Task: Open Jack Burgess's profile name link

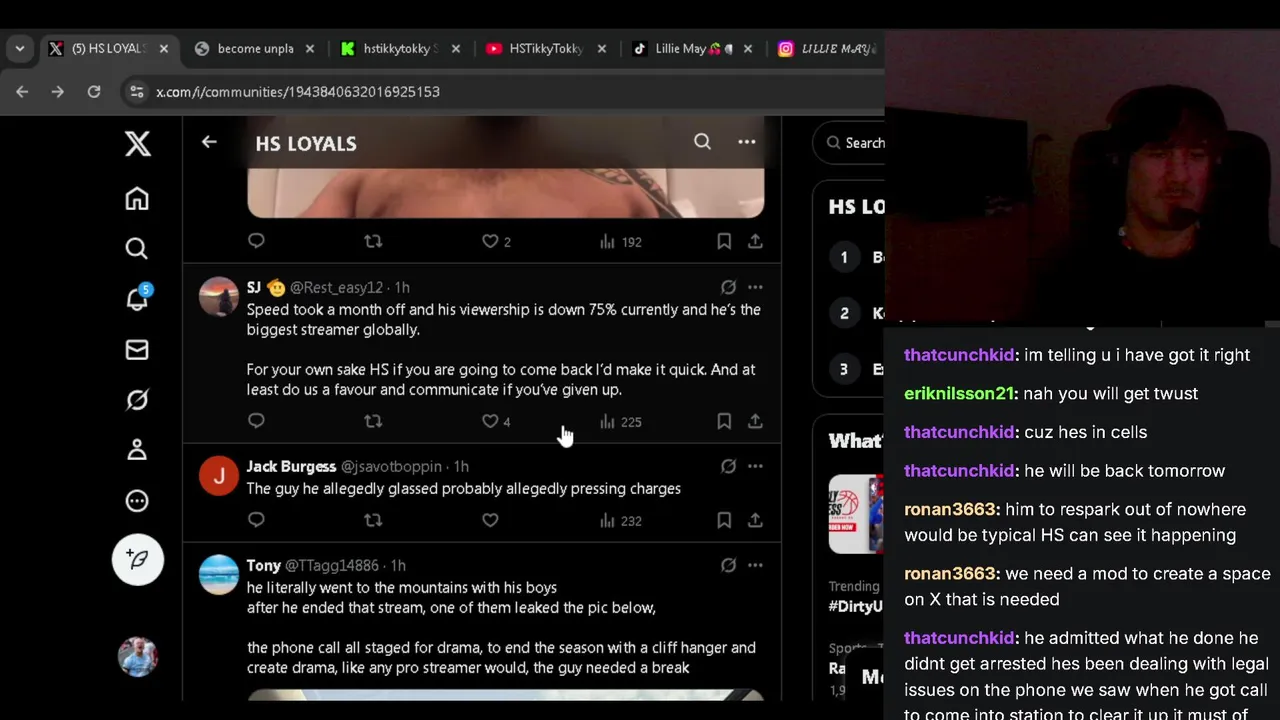Action: point(291,466)
